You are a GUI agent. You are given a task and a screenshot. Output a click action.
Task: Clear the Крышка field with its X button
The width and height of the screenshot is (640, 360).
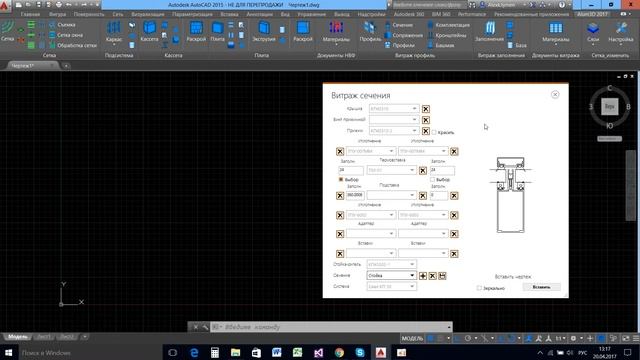[426, 109]
